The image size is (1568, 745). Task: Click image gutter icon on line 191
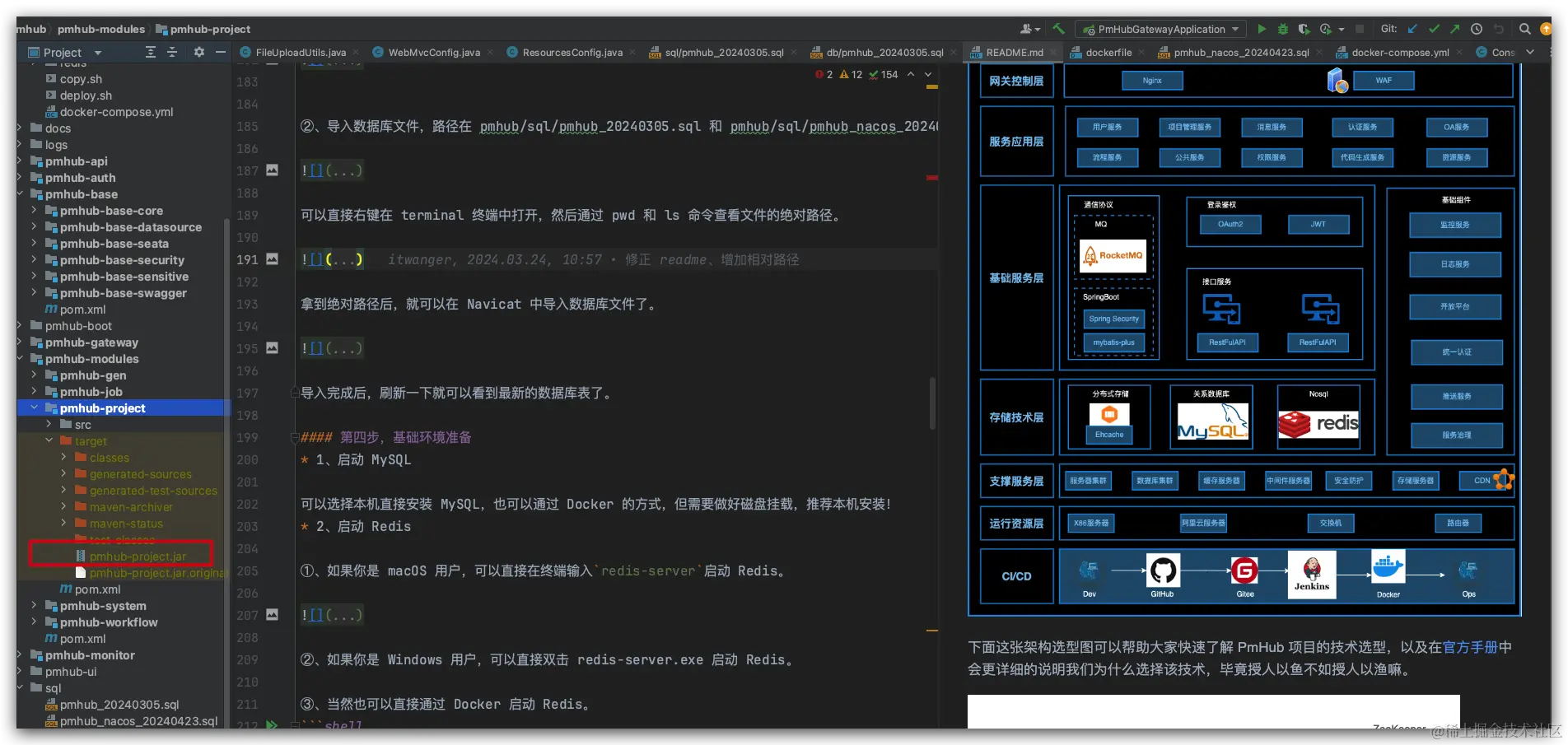click(272, 259)
